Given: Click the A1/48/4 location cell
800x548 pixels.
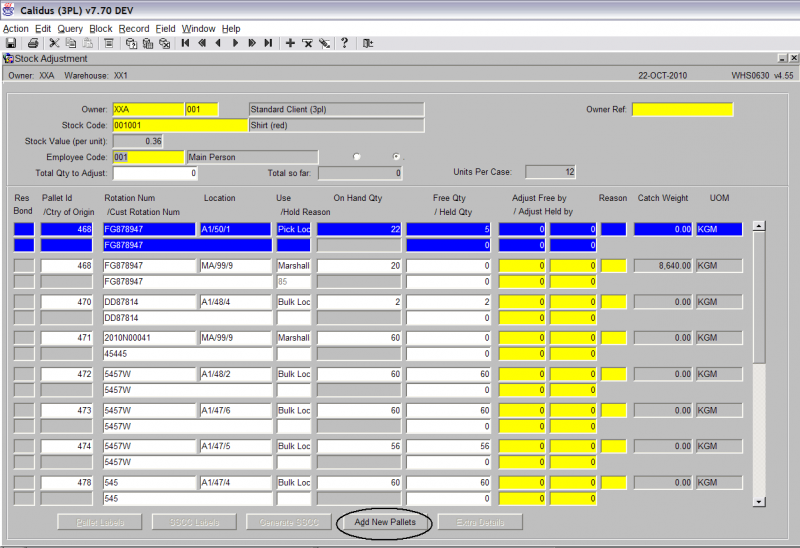Looking at the screenshot, I should point(235,302).
